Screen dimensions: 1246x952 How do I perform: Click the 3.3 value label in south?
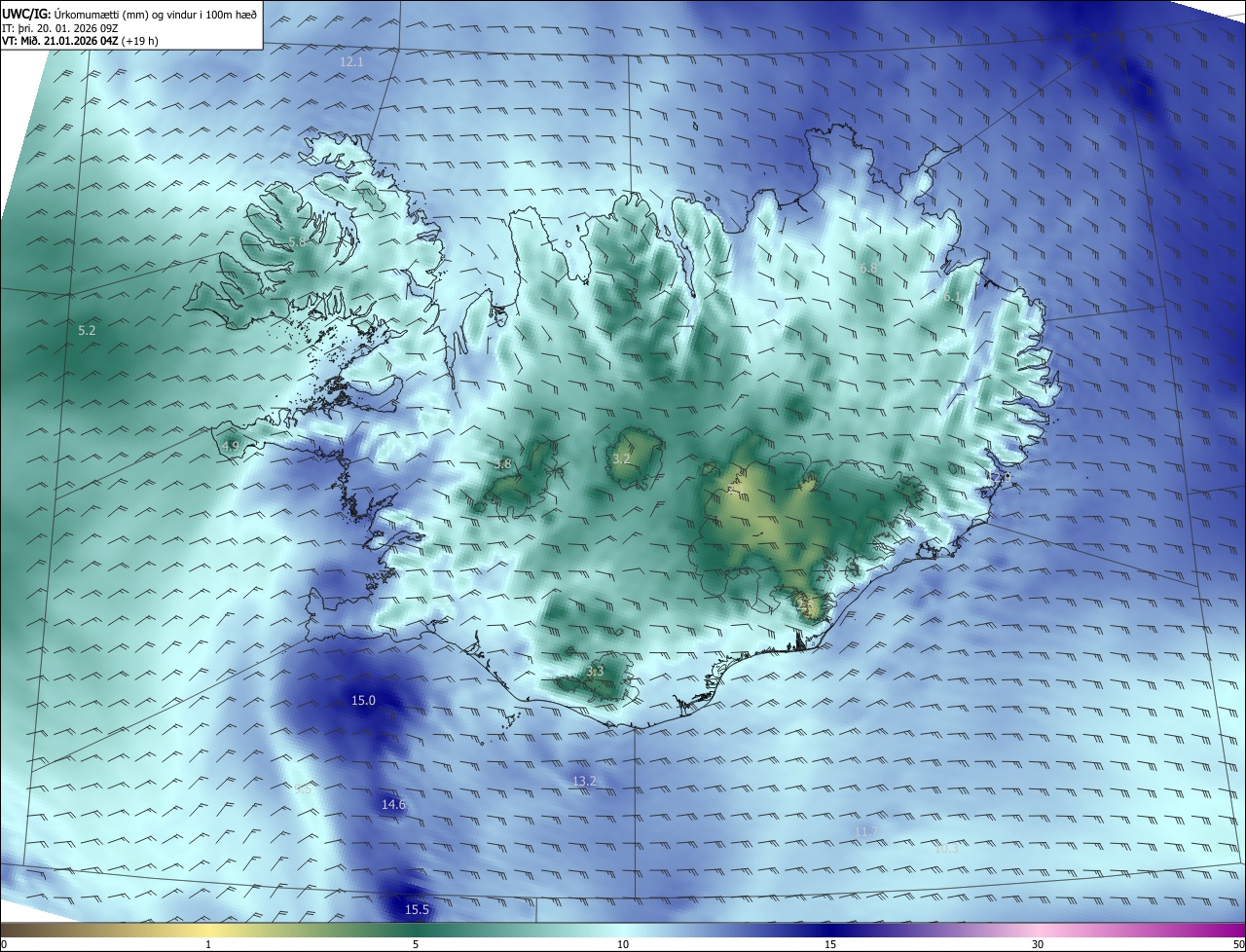click(x=595, y=671)
